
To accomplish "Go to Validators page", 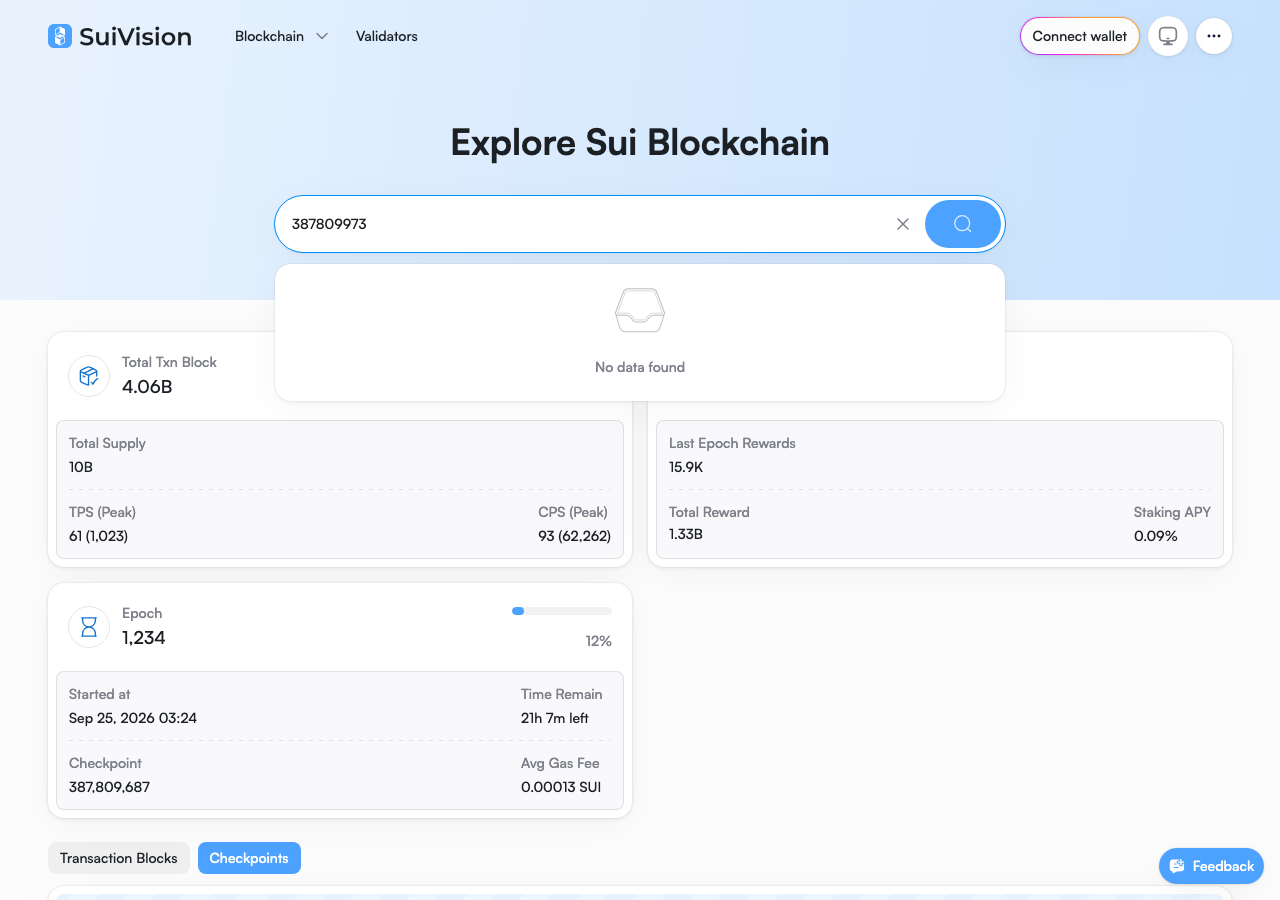I will tap(387, 36).
